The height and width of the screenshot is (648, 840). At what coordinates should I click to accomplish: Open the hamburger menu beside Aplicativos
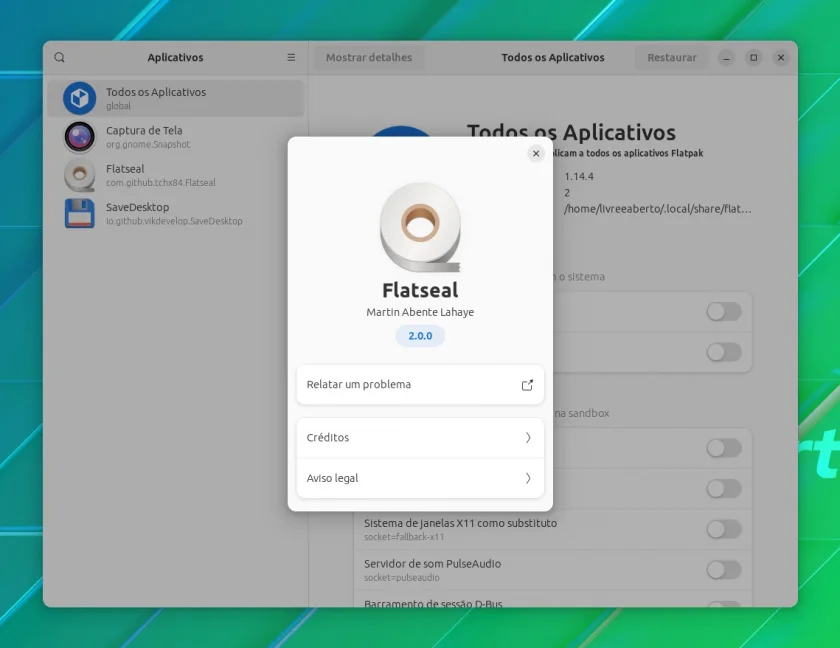pyautogui.click(x=291, y=57)
